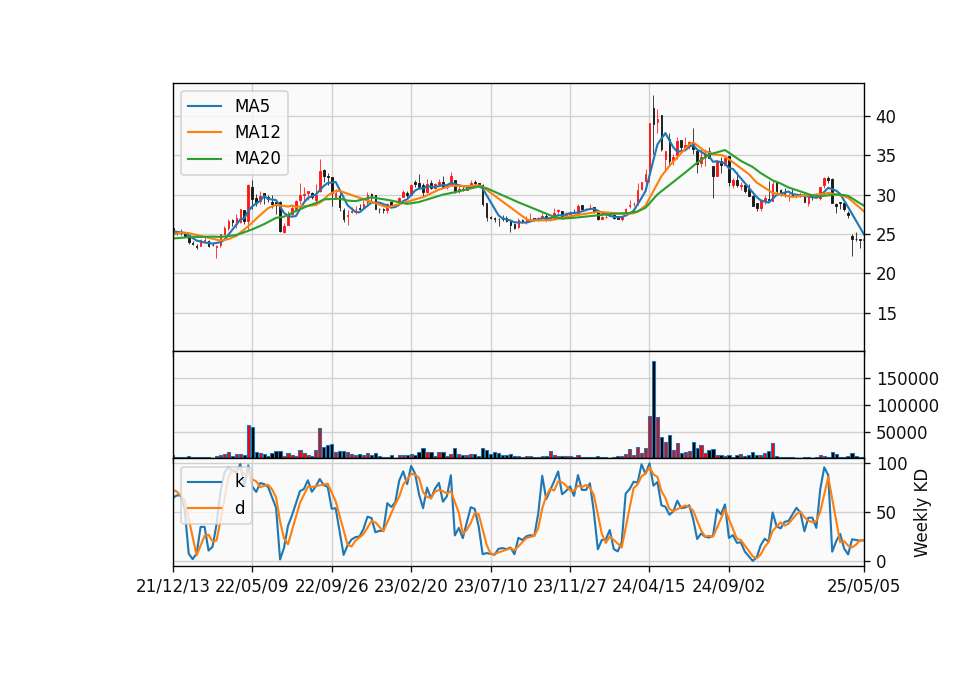Click the blue MA5 legend line sample
Screen dimensions: 960x690
tap(204, 107)
